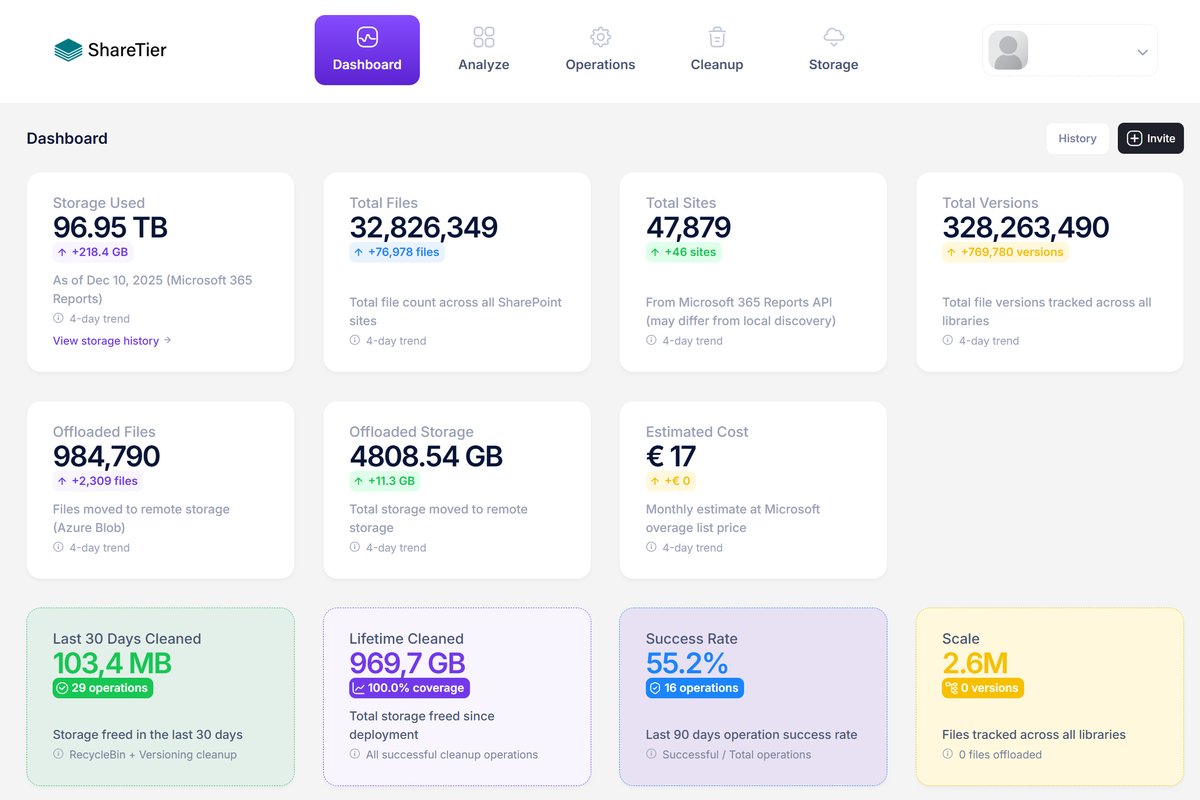Viewport: 1200px width, 800px height.
Task: Click the Invite button
Action: [x=1150, y=138]
